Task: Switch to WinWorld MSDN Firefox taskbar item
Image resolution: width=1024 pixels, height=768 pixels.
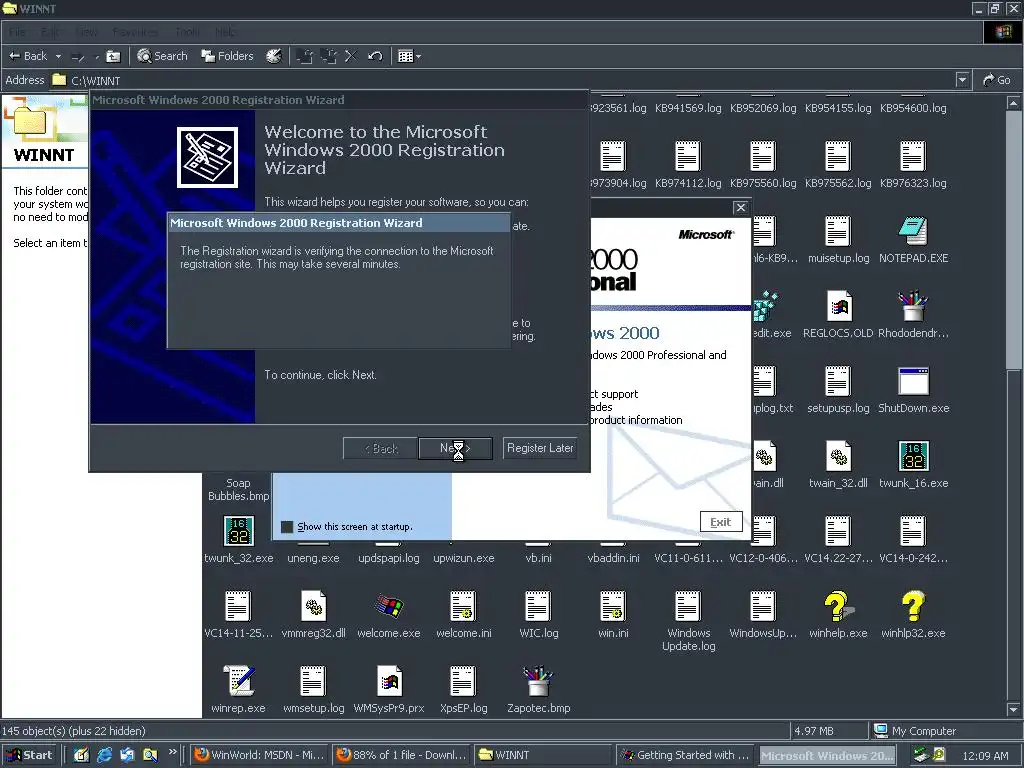Action: point(259,755)
